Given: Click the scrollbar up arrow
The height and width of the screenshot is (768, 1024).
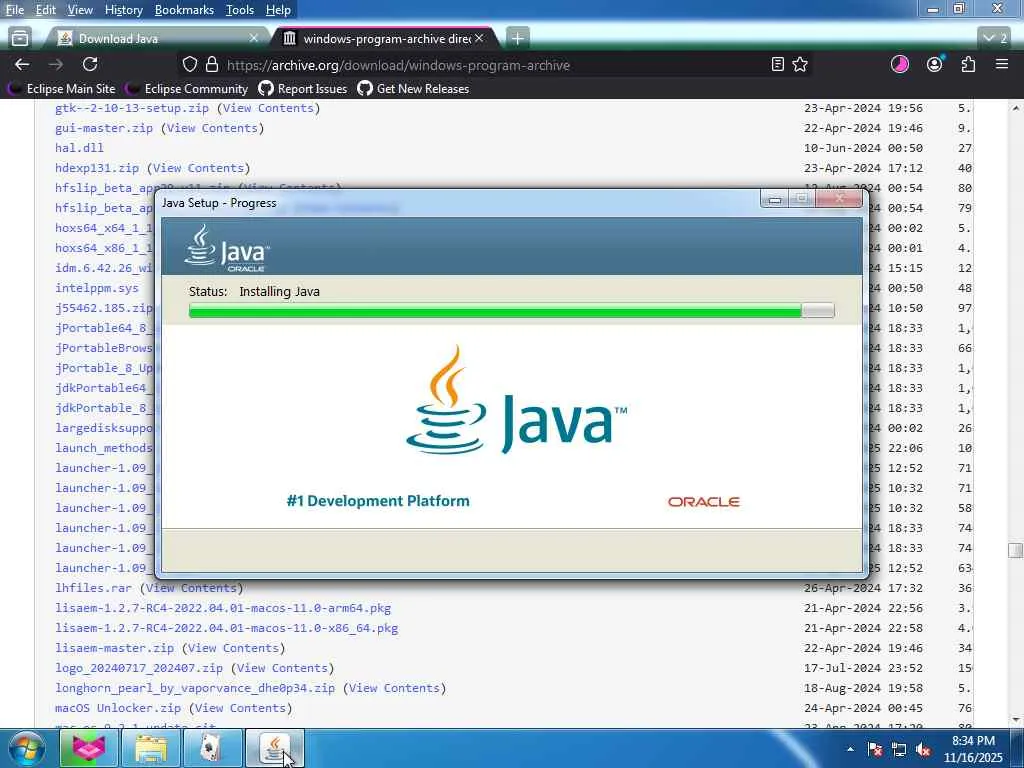Looking at the screenshot, I should [1016, 108].
